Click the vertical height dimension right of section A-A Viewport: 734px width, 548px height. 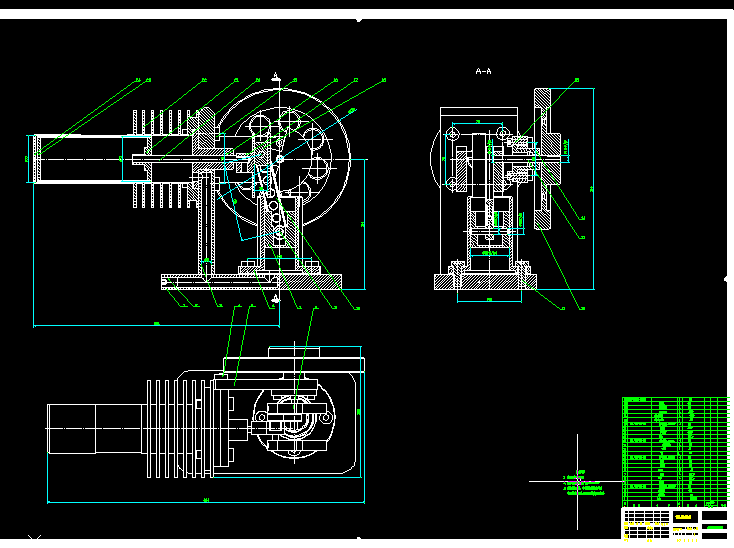tap(593, 189)
